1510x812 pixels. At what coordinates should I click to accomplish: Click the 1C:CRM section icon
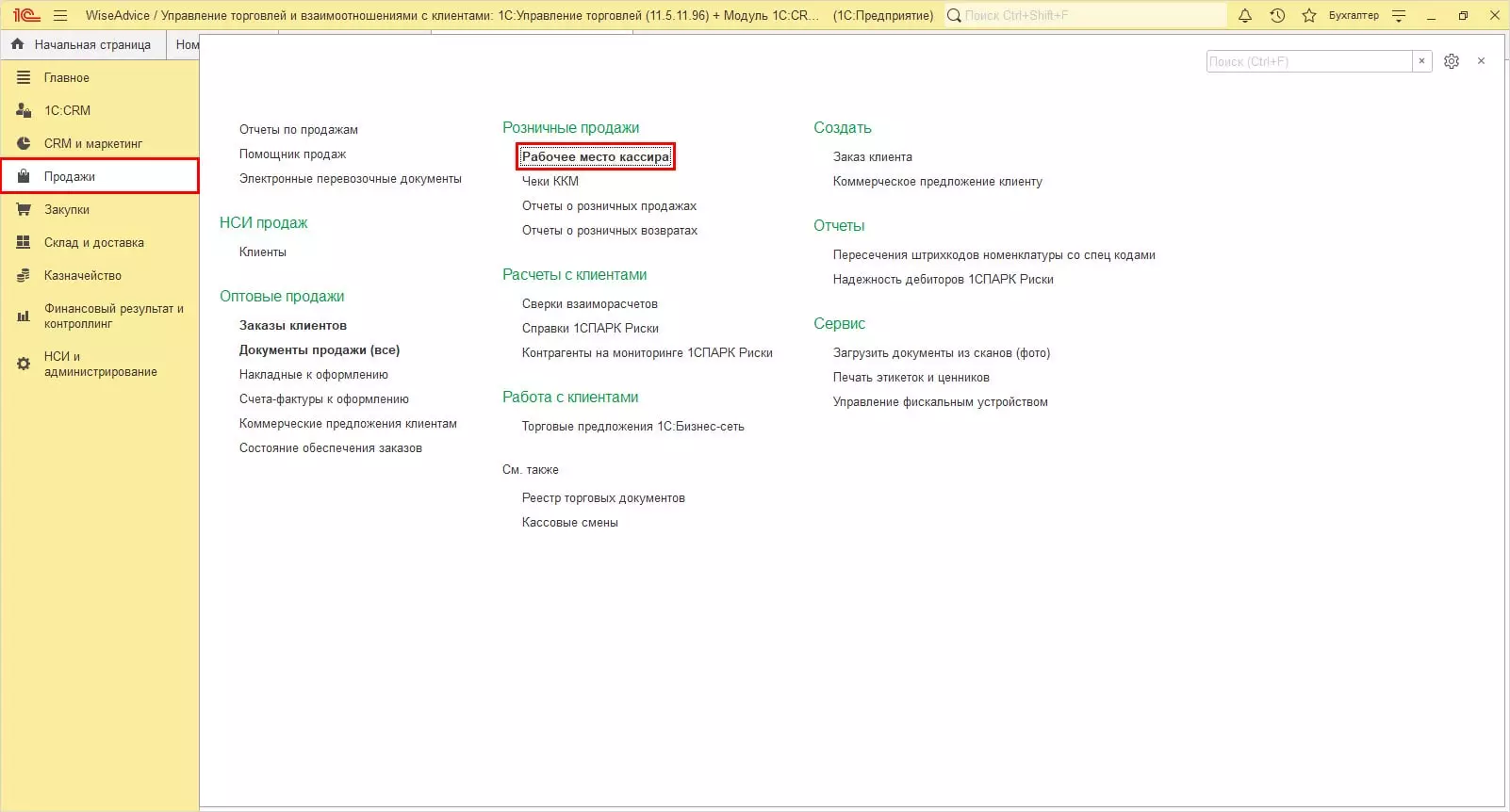[x=24, y=110]
